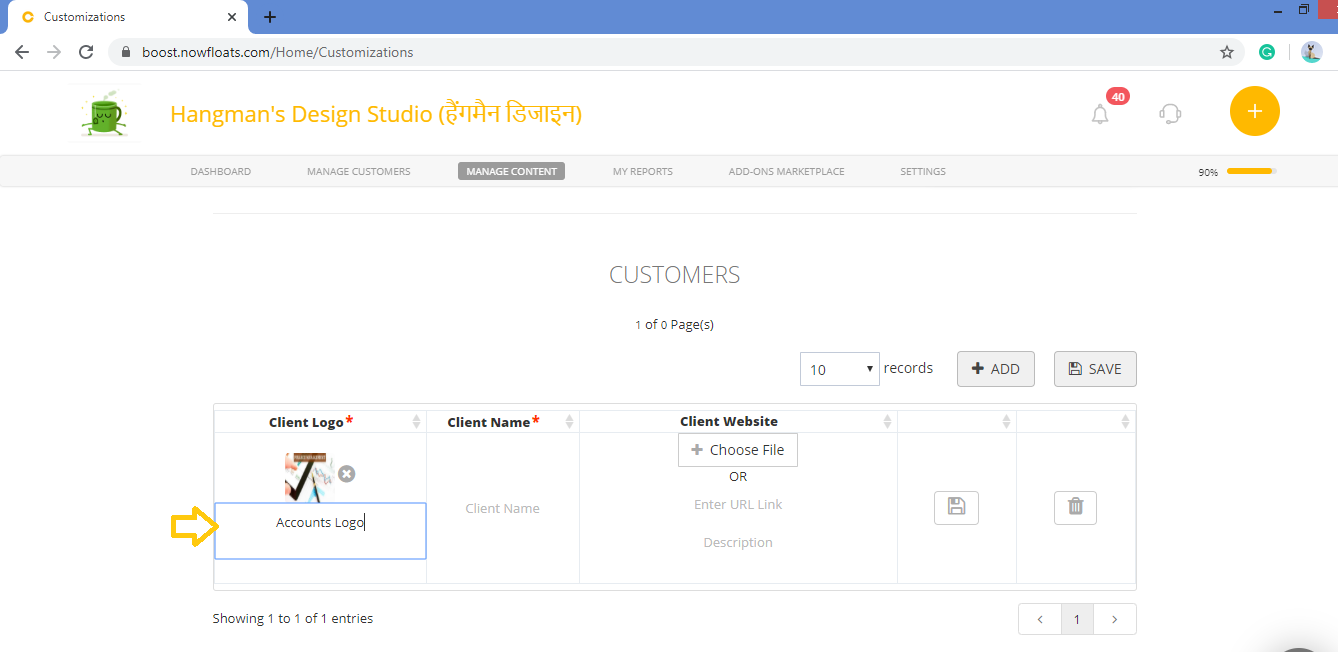This screenshot has width=1338, height=652.
Task: Click the notifications bell icon
Action: click(x=1100, y=114)
